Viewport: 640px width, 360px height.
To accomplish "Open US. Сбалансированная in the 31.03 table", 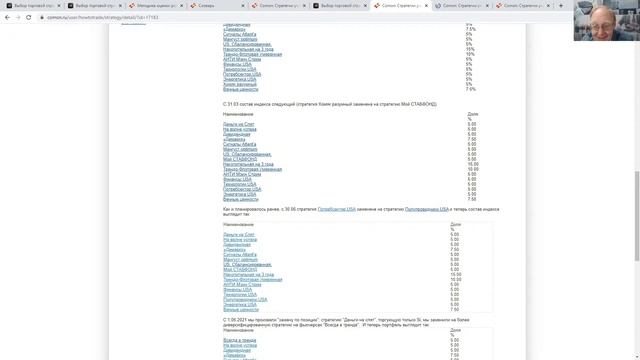I will pyautogui.click(x=247, y=154).
